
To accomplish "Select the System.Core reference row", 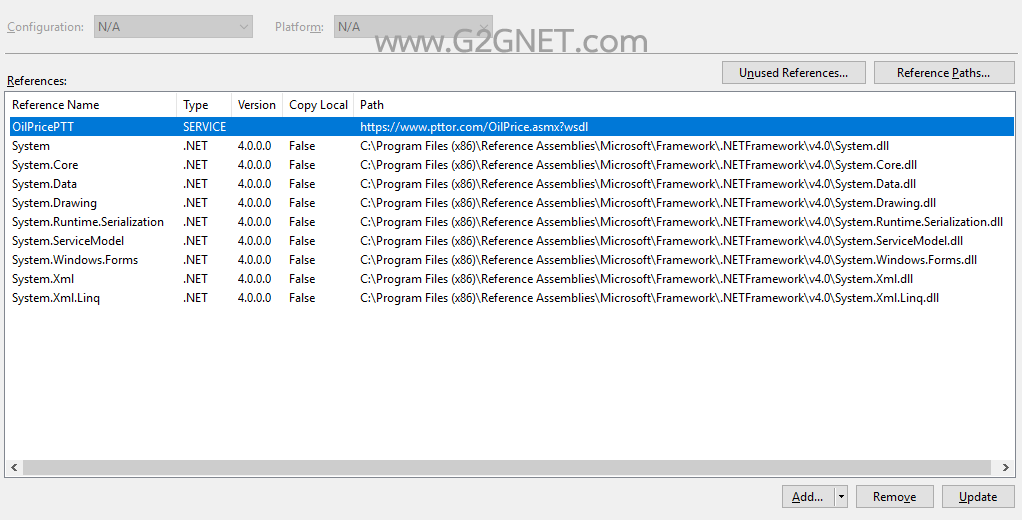I will 512,165.
